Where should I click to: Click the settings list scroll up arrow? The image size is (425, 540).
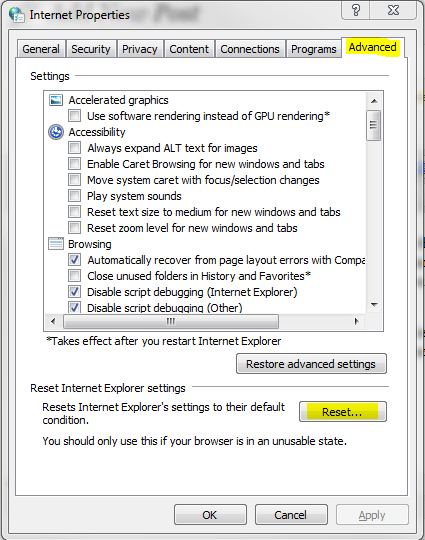tap(374, 101)
